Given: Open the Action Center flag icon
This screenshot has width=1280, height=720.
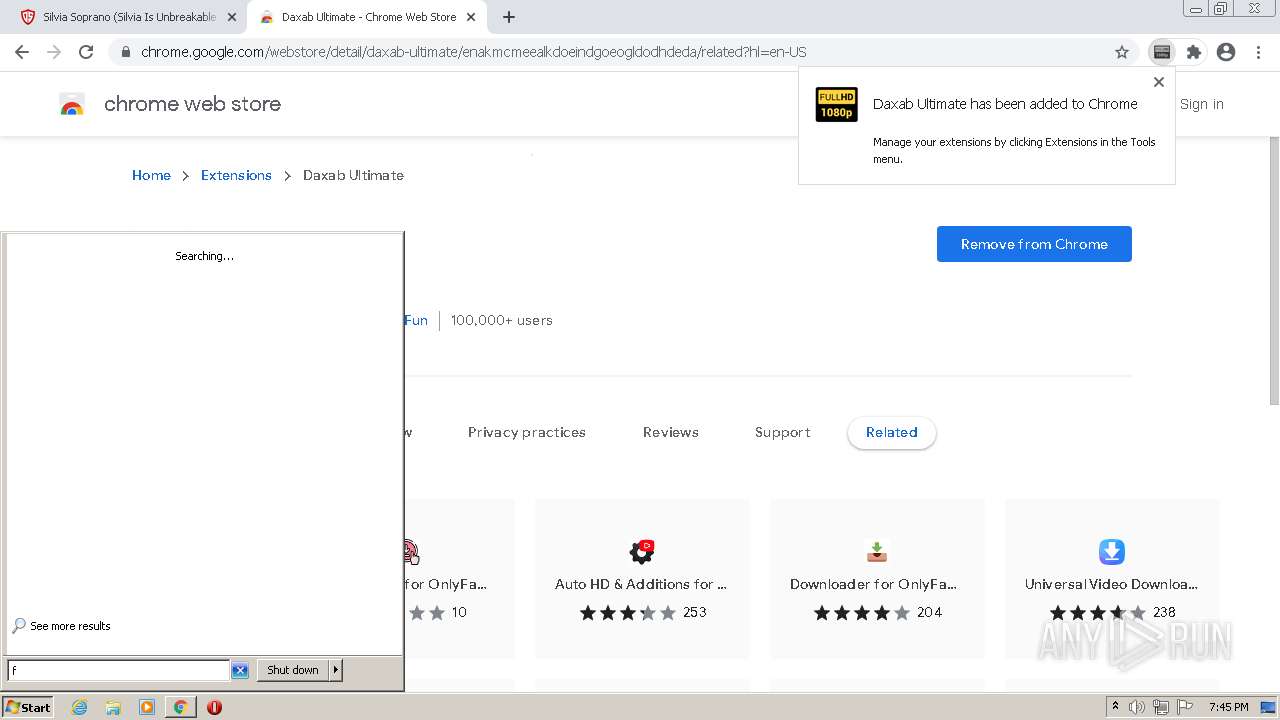Looking at the screenshot, I should click(1185, 707).
